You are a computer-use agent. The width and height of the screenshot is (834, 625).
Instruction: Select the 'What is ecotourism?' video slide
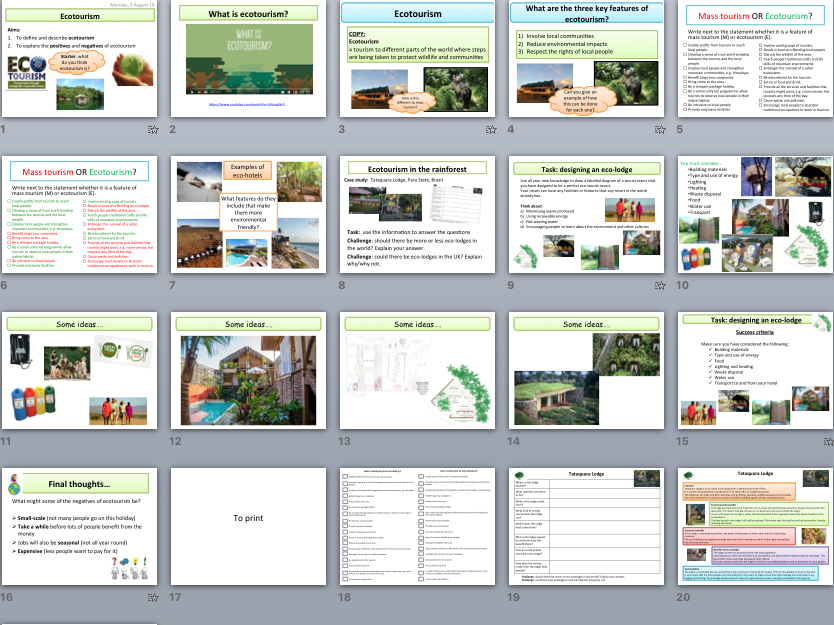(x=246, y=60)
